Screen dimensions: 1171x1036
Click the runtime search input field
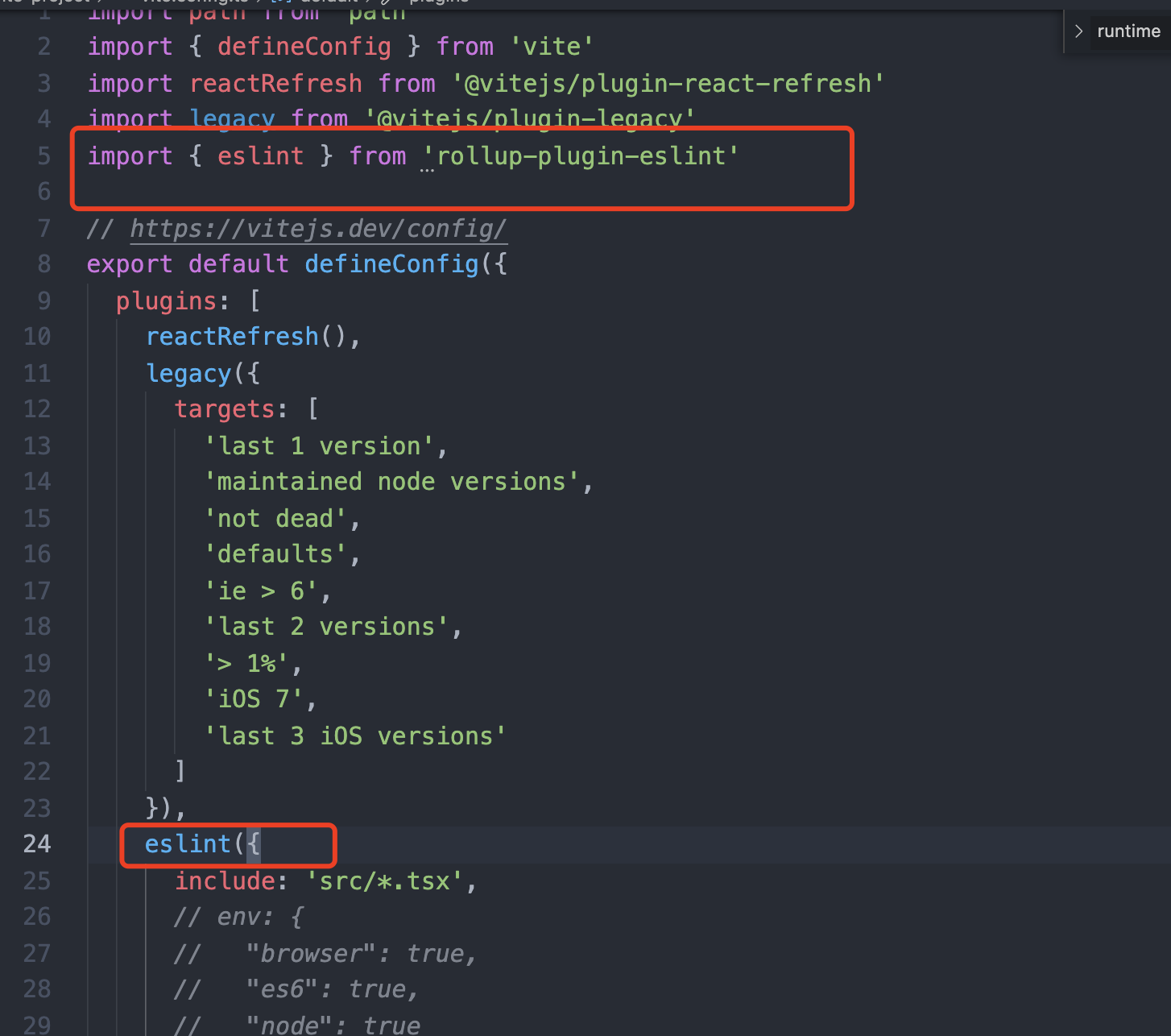pyautogui.click(x=1131, y=31)
